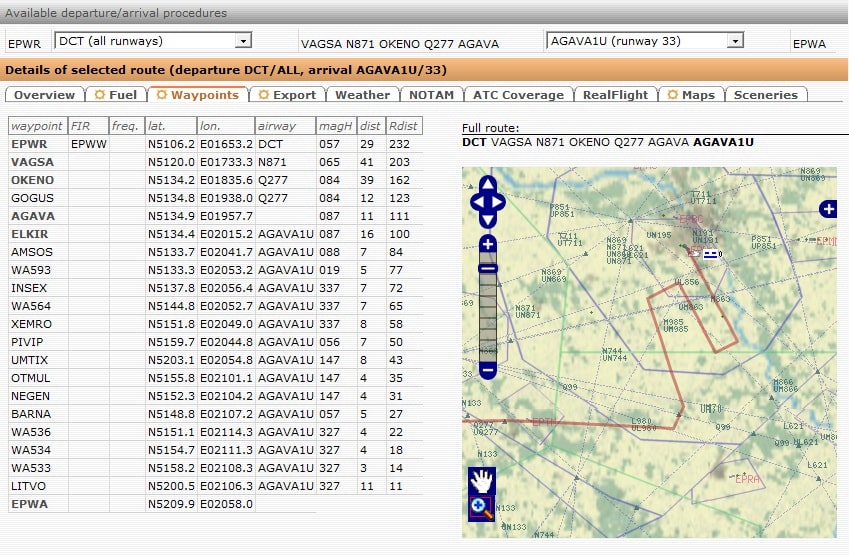Pan the map down with arrow control
This screenshot has width=849, height=555.
[488, 221]
